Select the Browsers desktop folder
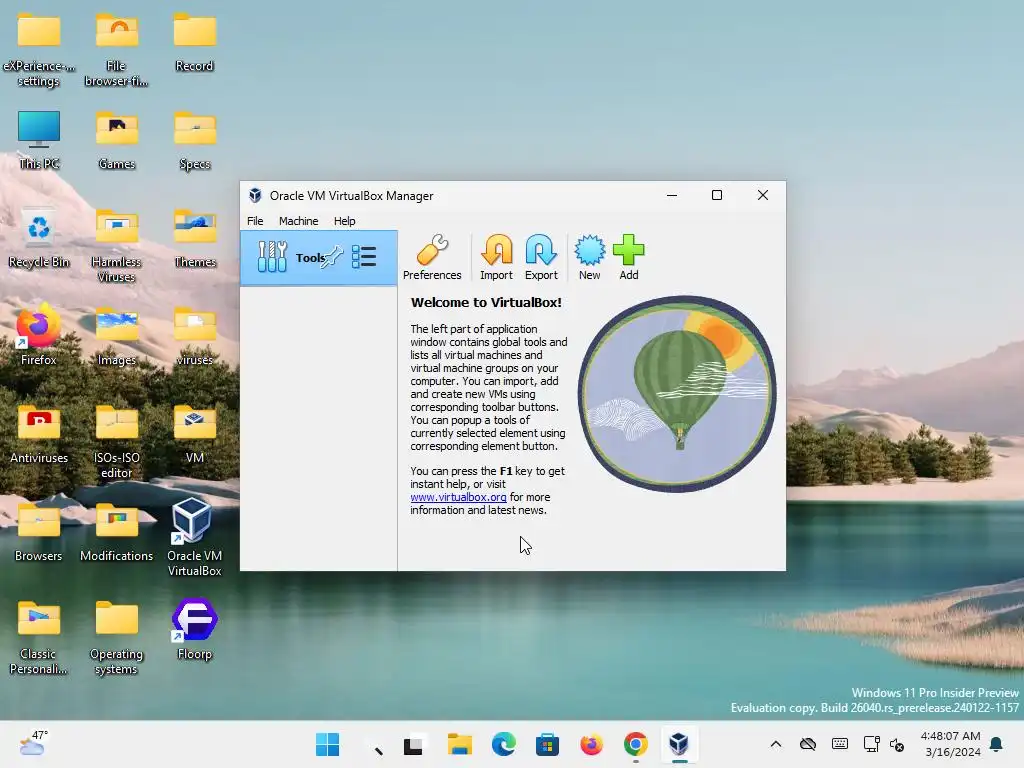Viewport: 1024px width, 768px height. click(39, 533)
